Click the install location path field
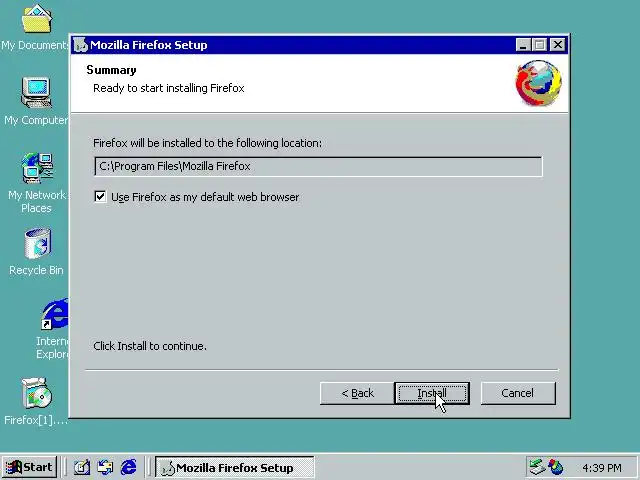This screenshot has height=480, width=640. click(318, 167)
